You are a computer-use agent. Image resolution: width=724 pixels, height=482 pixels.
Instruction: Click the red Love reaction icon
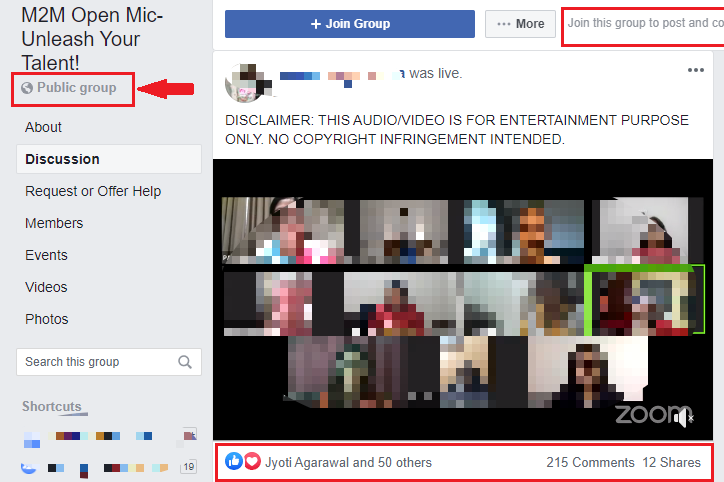251,462
